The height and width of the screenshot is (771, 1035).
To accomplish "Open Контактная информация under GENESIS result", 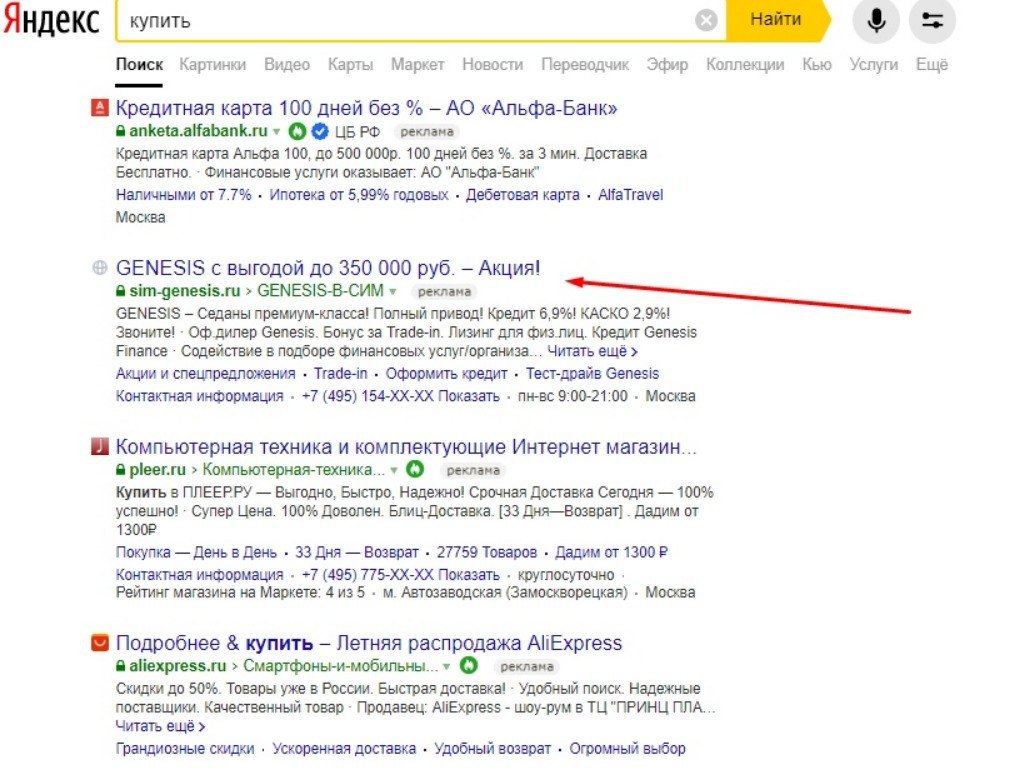I will click(x=199, y=396).
